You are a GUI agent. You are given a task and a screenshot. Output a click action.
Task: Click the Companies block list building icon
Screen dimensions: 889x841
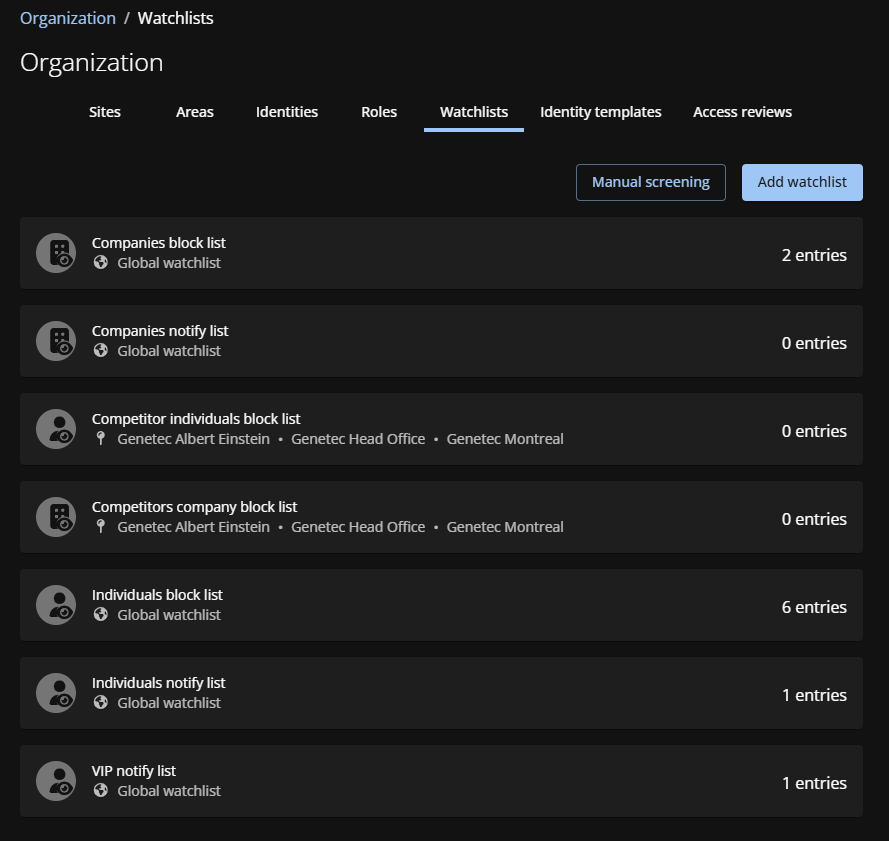56,253
